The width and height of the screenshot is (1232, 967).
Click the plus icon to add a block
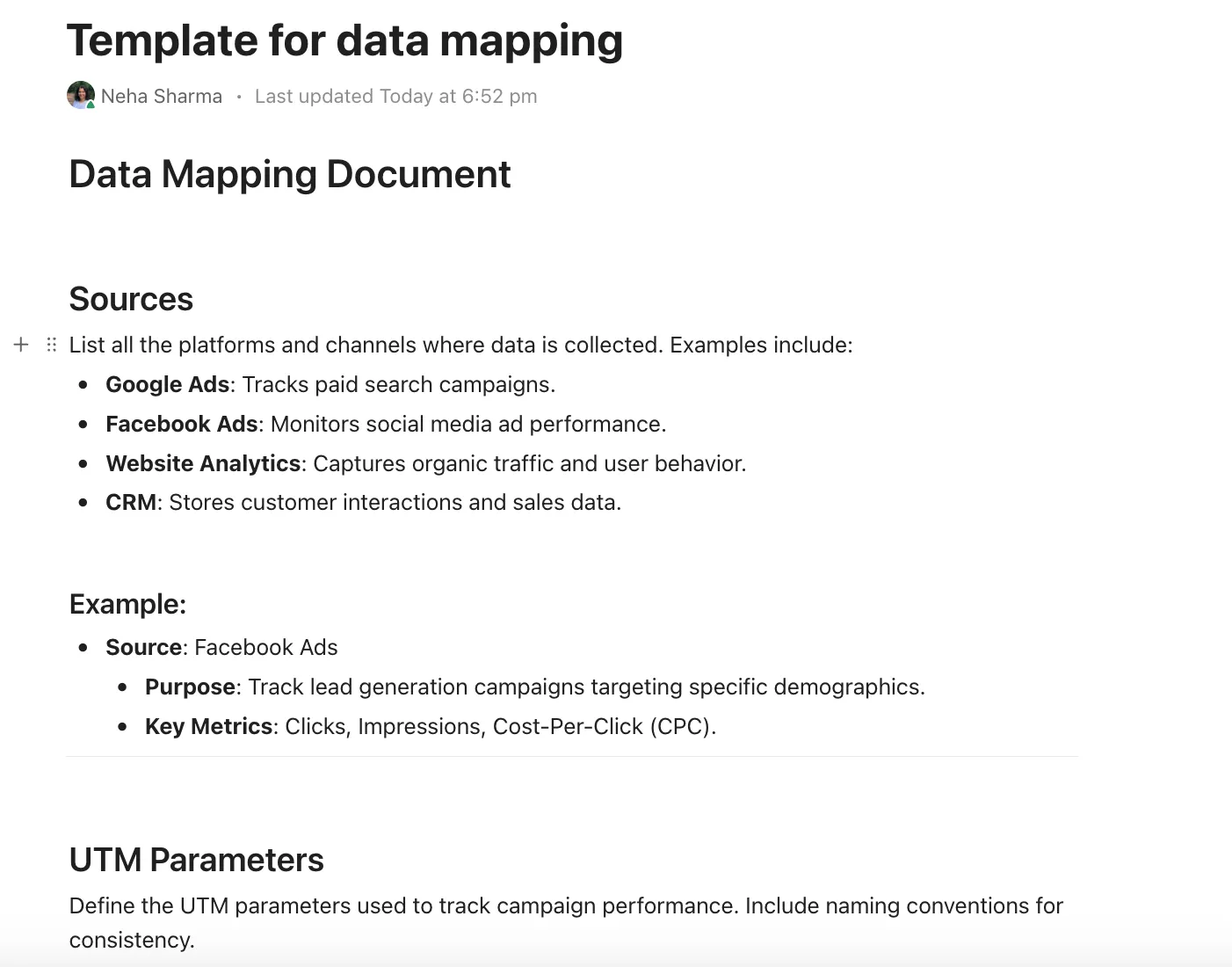(x=21, y=345)
